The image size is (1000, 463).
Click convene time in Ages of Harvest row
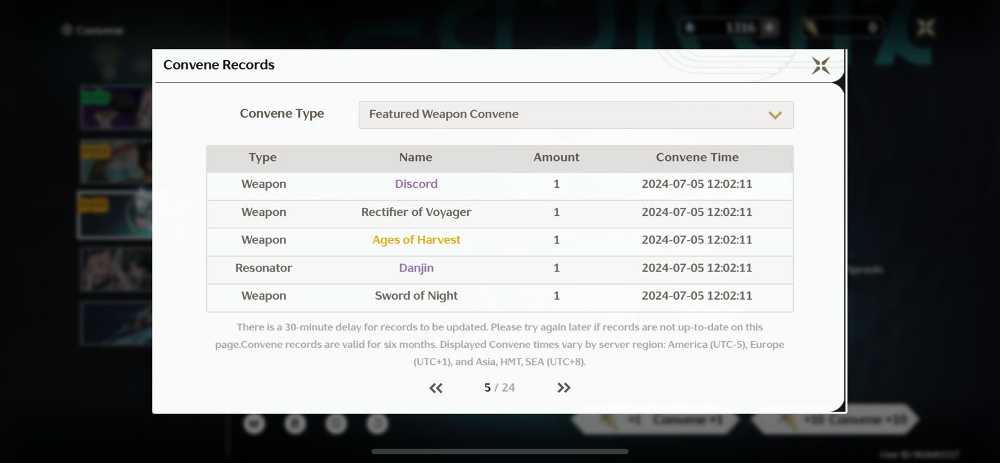697,240
